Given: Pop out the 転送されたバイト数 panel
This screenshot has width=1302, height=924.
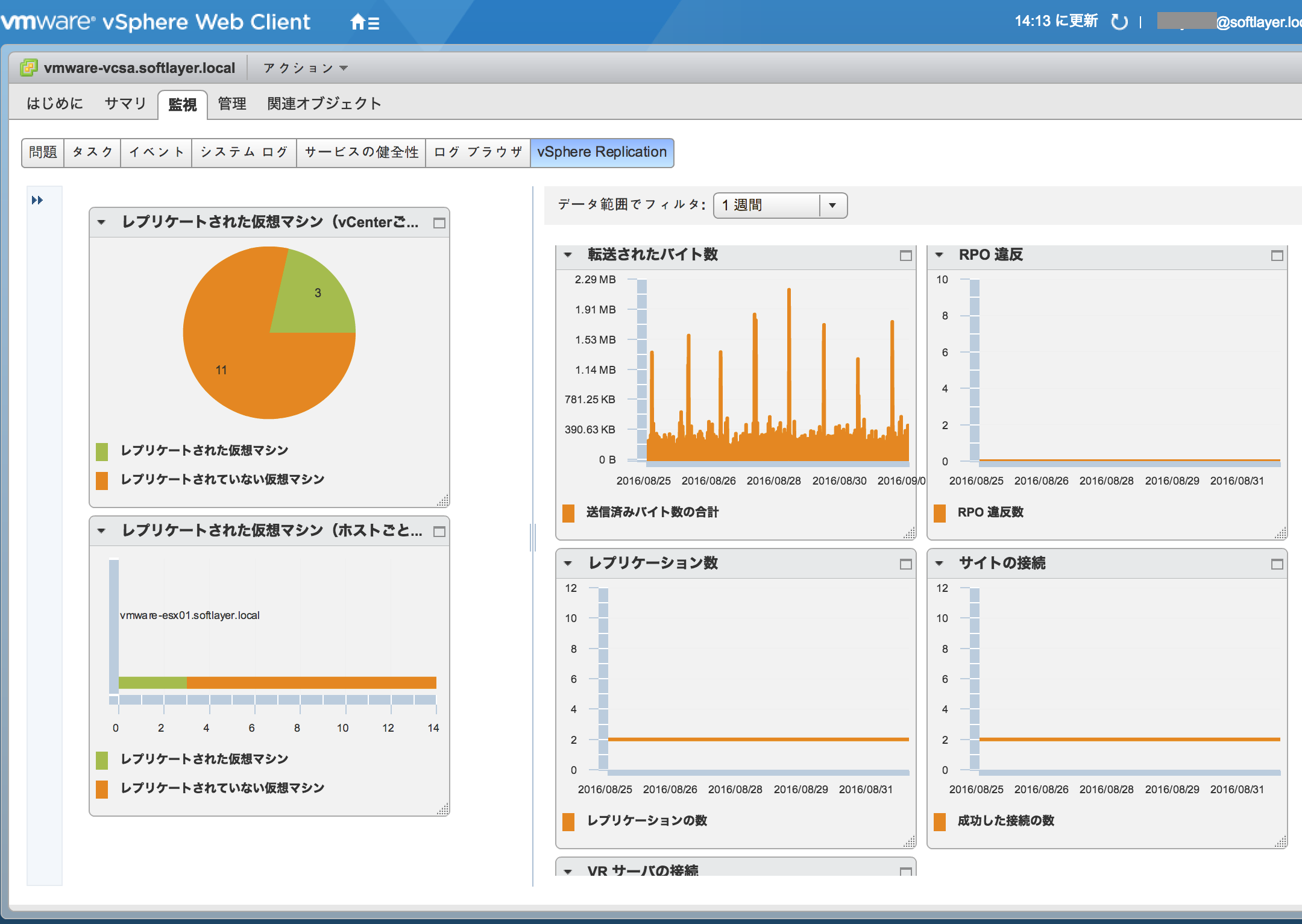Looking at the screenshot, I should coord(906,256).
